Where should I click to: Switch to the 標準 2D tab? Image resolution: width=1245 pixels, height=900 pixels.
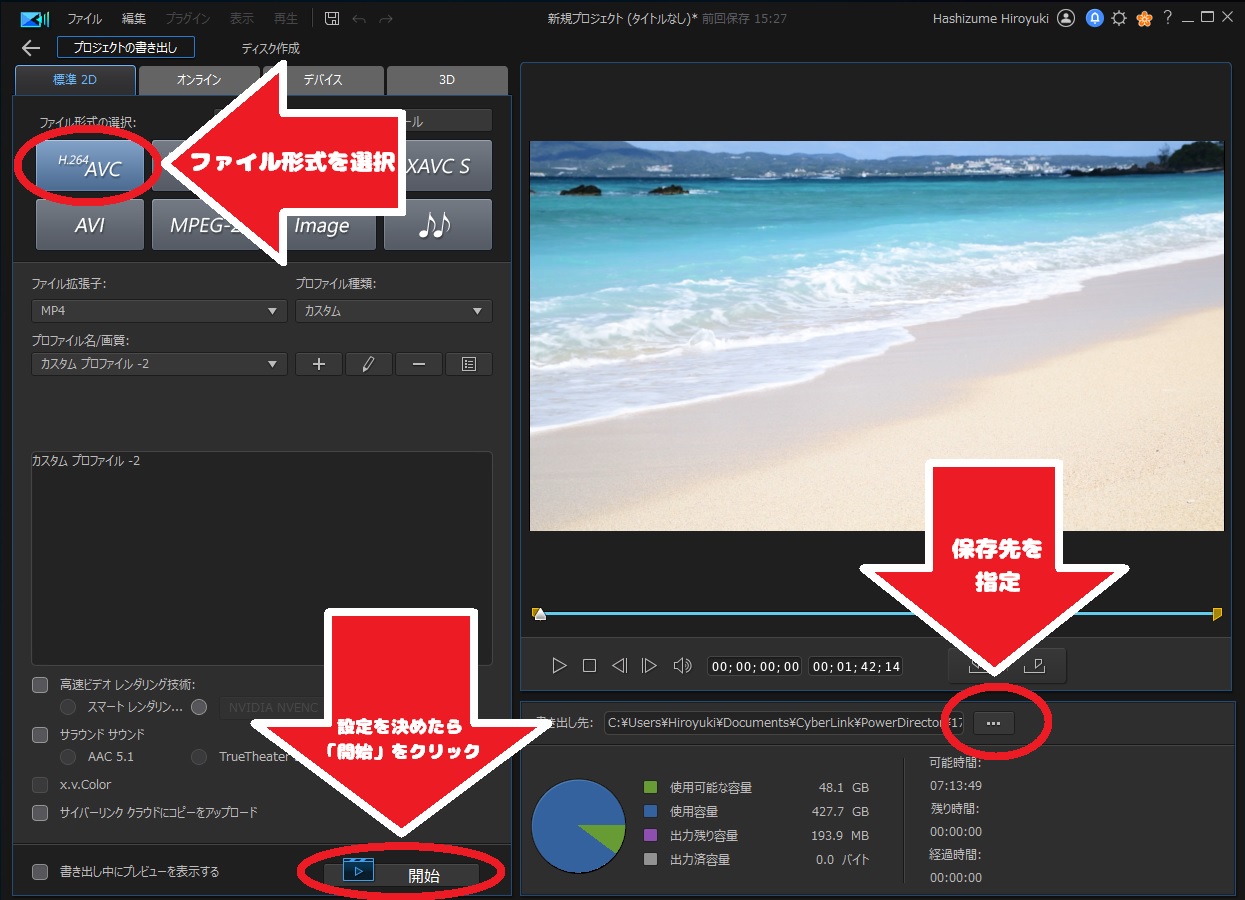click(x=76, y=80)
